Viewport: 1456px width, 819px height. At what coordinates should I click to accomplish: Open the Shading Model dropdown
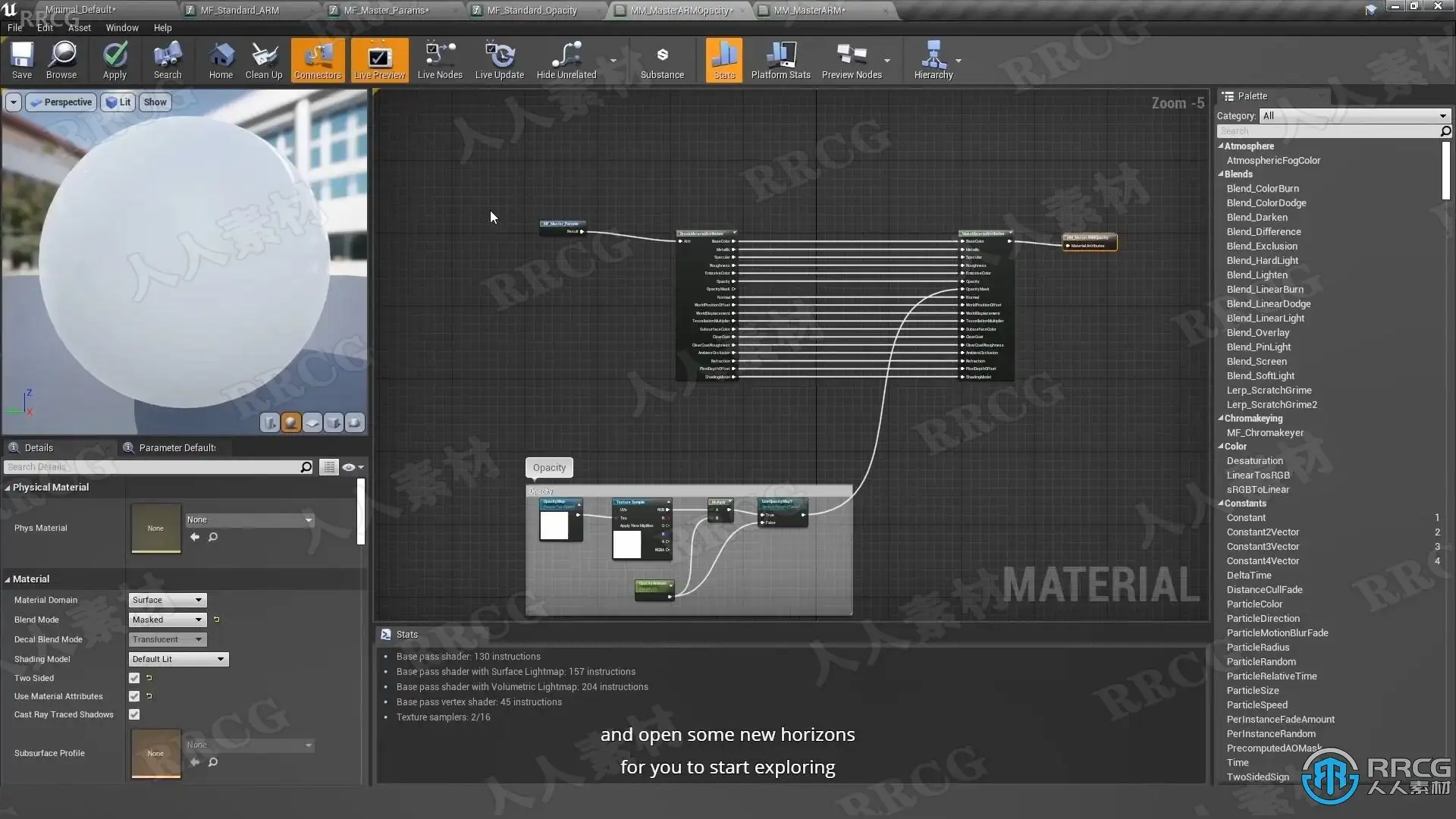[178, 659]
